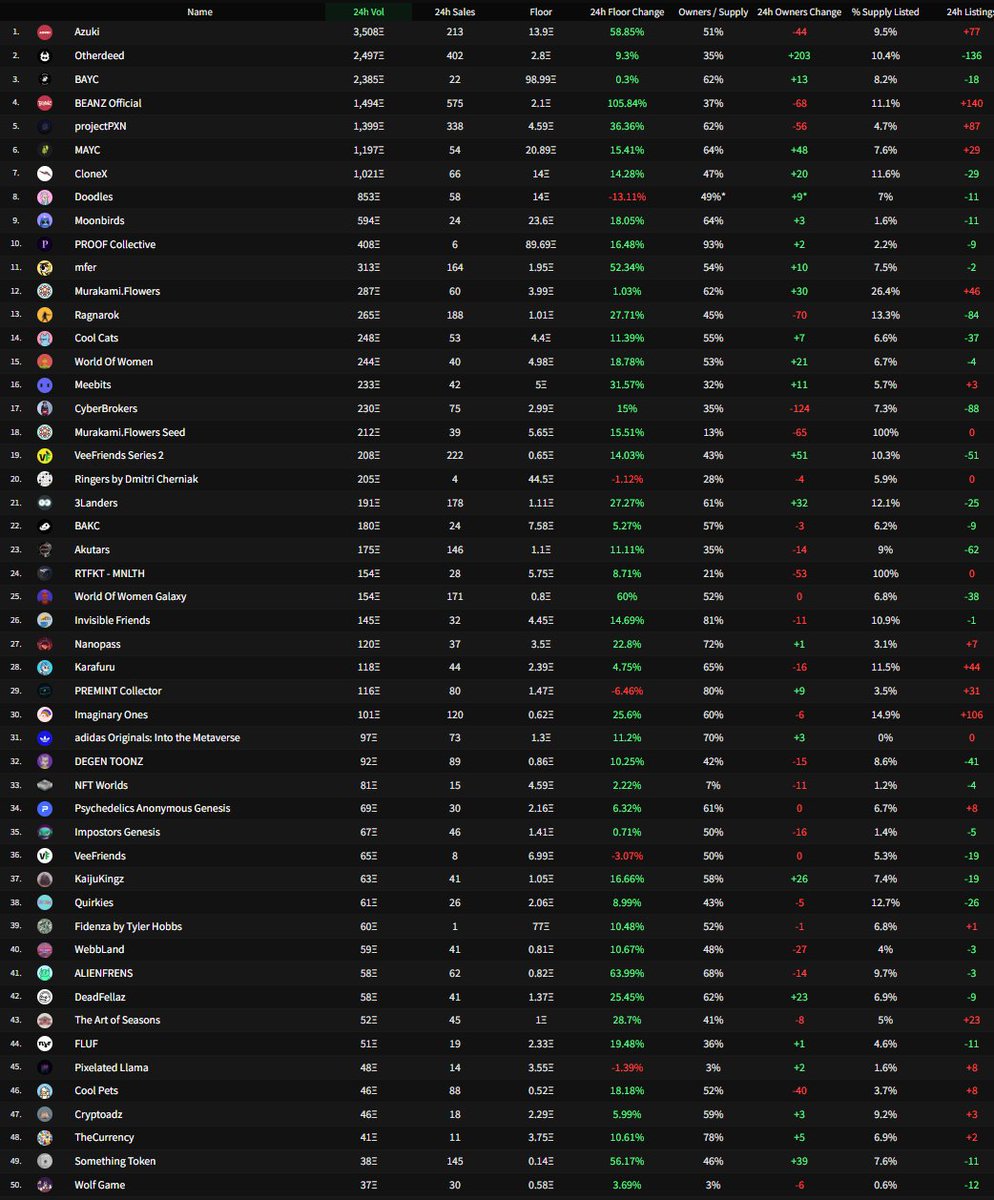The width and height of the screenshot is (994, 1200).
Task: Click the 3Landers collection icon
Action: pyautogui.click(x=45, y=503)
